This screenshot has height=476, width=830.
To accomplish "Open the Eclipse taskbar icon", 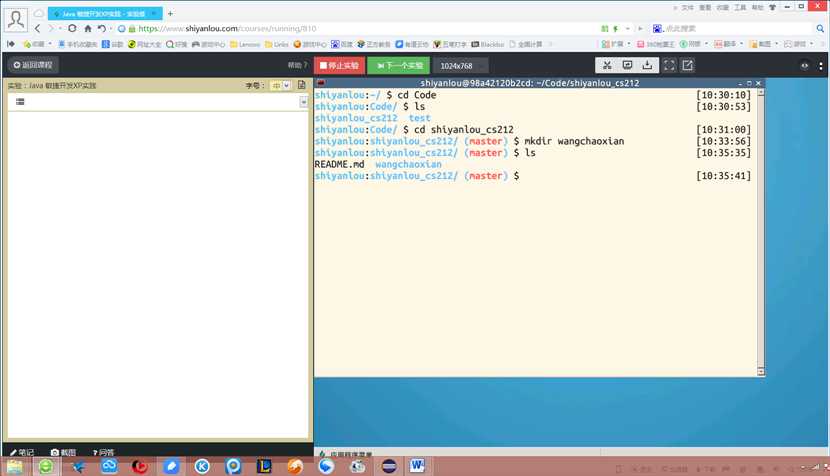I will [389, 466].
